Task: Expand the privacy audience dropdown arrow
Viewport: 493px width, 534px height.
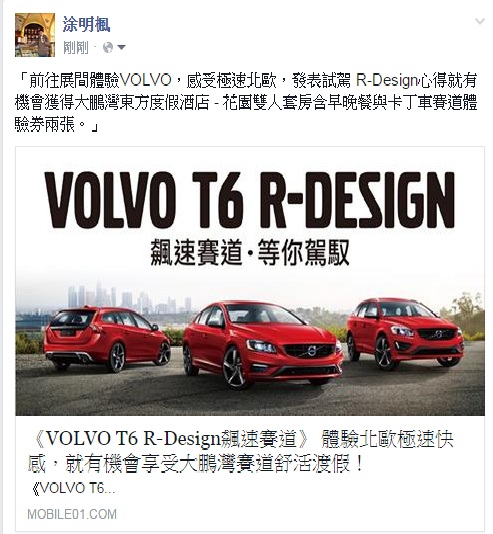Action: pos(121,47)
